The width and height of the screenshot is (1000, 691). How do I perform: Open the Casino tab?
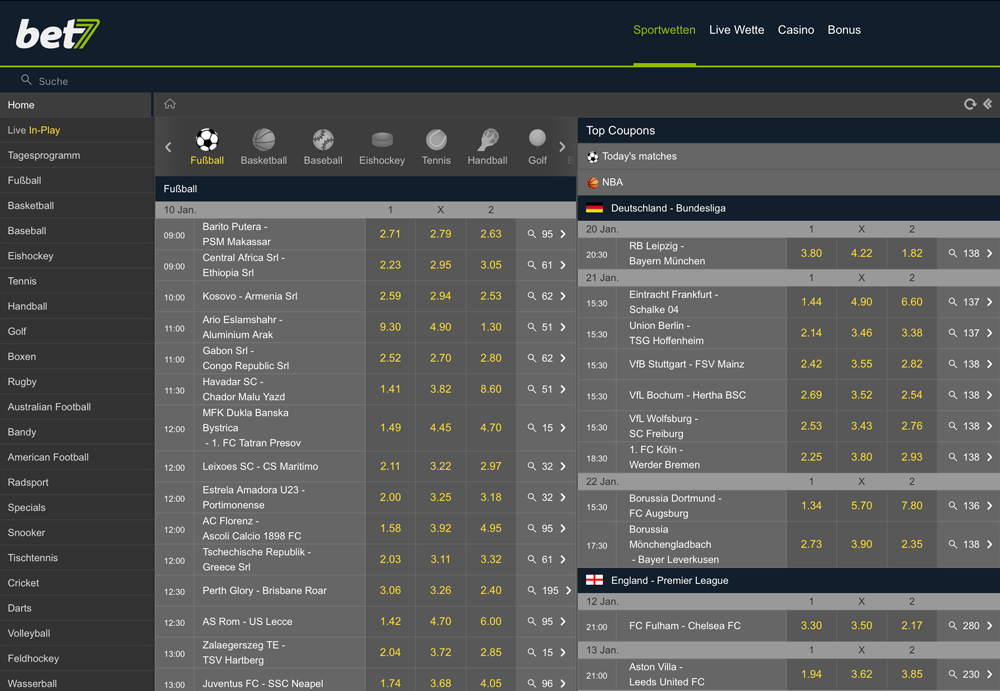click(x=796, y=30)
